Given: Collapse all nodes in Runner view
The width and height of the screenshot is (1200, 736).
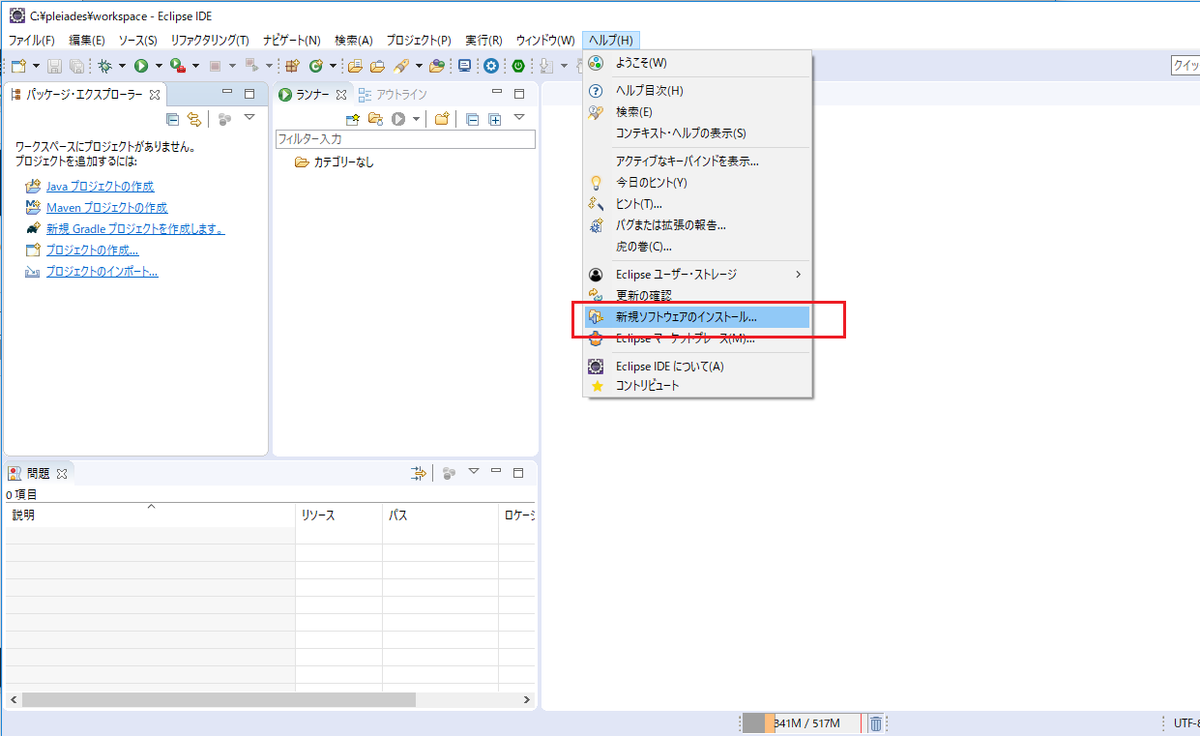Looking at the screenshot, I should pos(472,120).
